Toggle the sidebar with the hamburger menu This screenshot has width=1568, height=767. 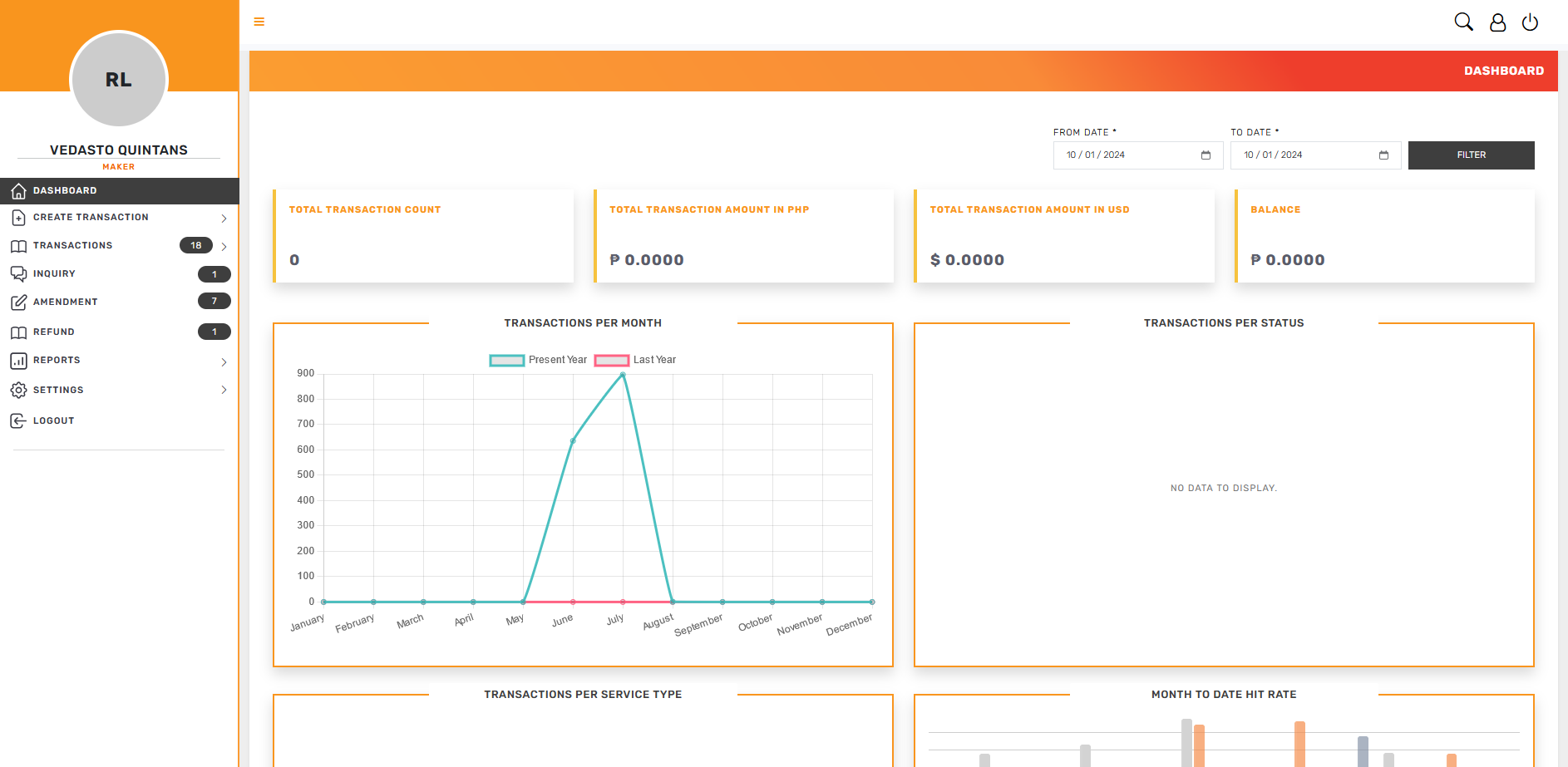(x=259, y=22)
